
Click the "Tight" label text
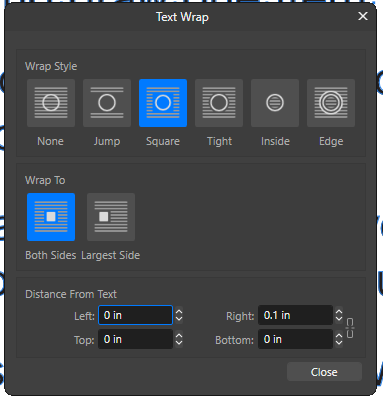point(219,141)
